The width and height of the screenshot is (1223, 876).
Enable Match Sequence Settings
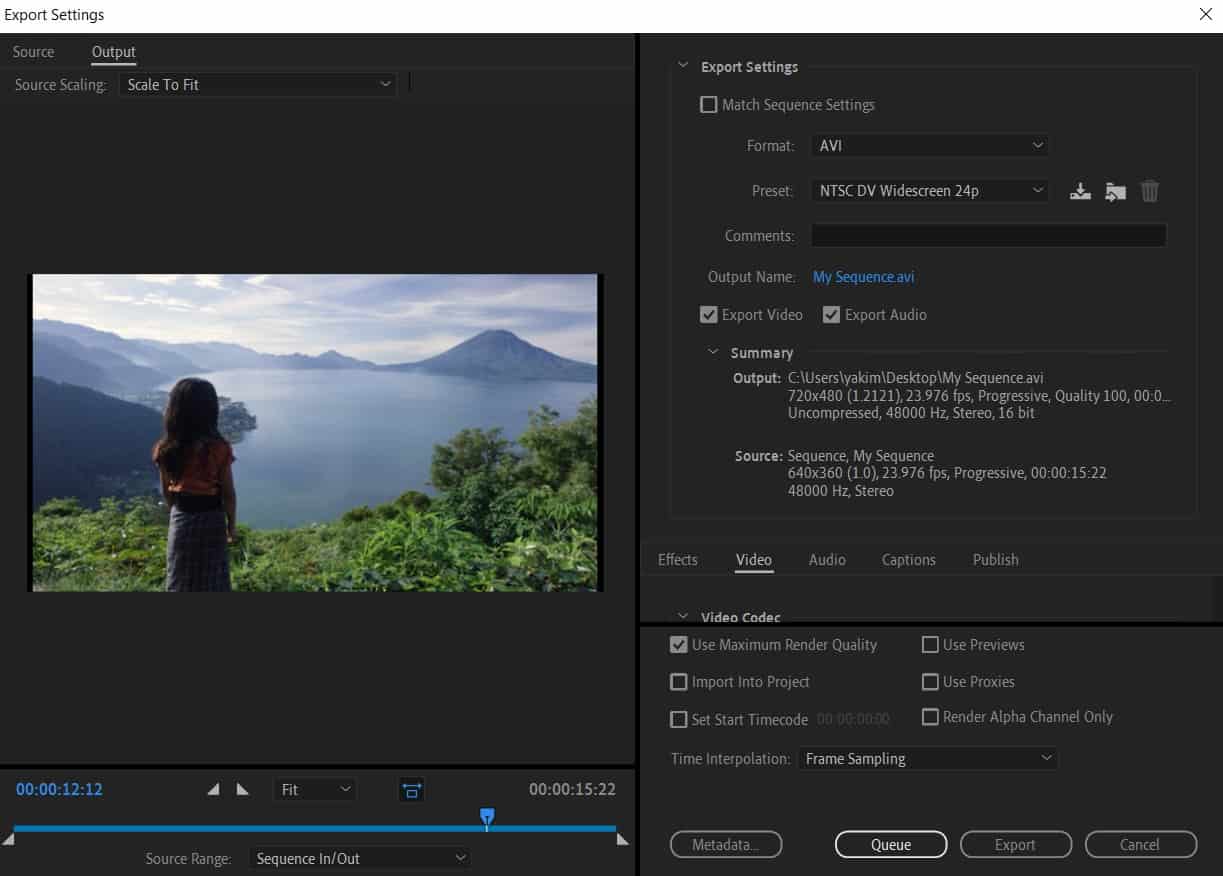tap(708, 104)
